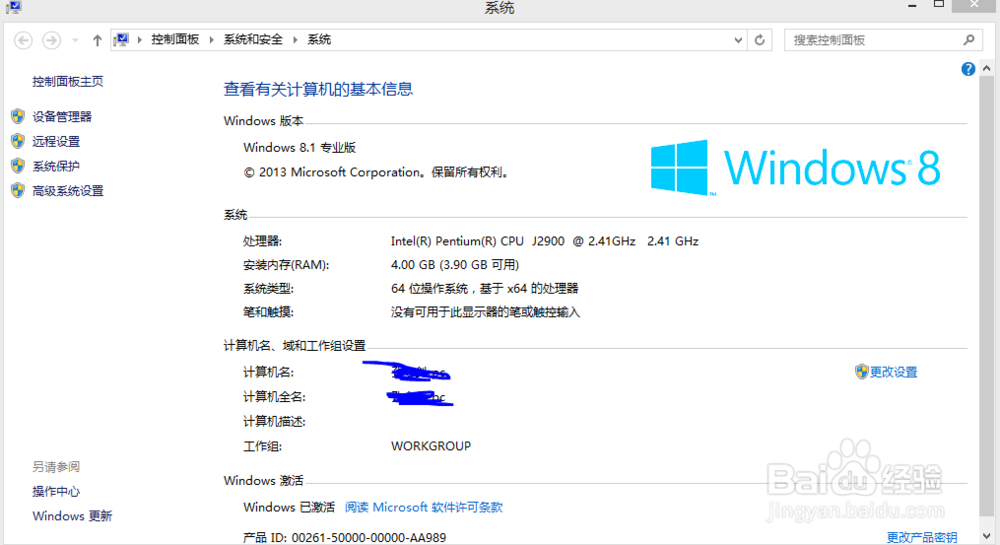Maximize the 系统 window
The height and width of the screenshot is (545, 1000).
click(x=939, y=5)
